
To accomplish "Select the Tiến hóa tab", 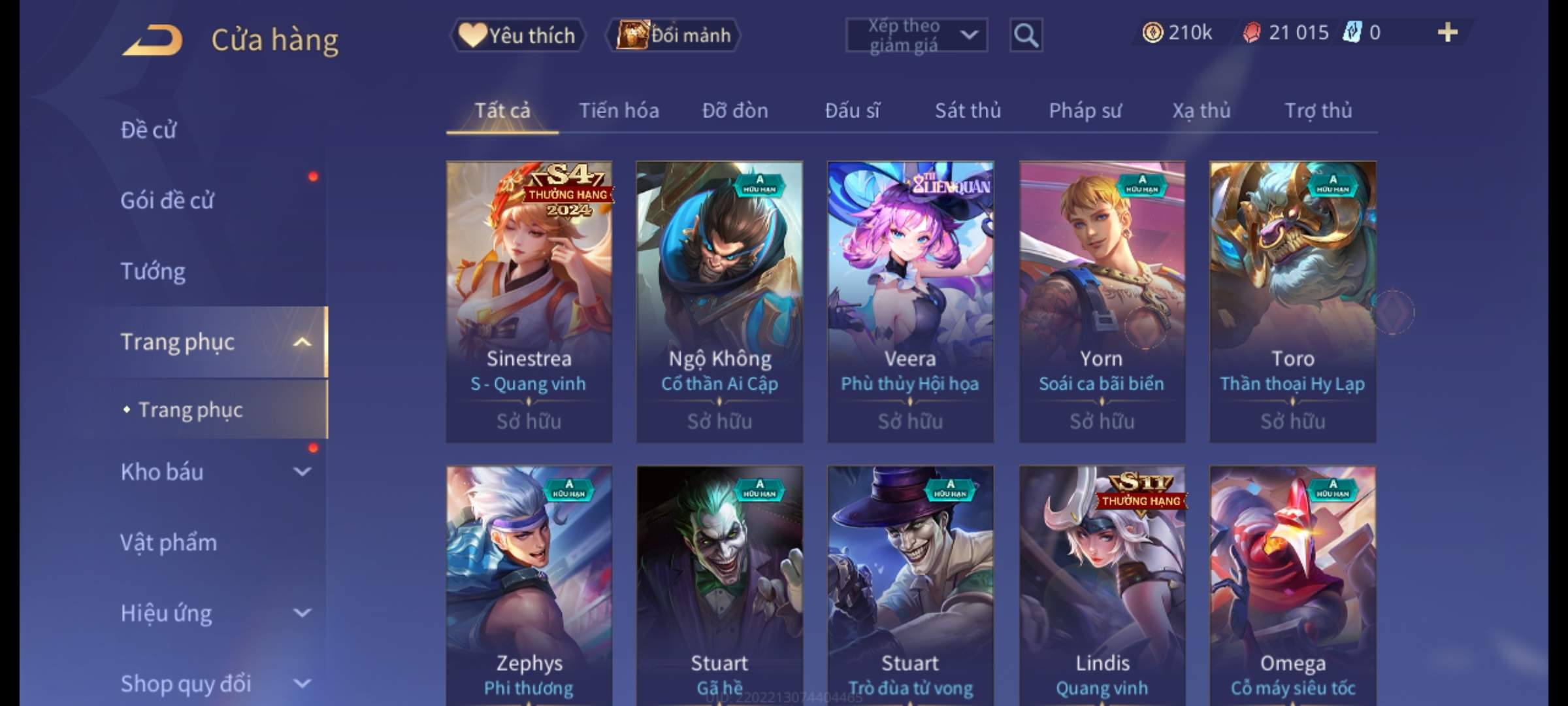I will pyautogui.click(x=619, y=110).
